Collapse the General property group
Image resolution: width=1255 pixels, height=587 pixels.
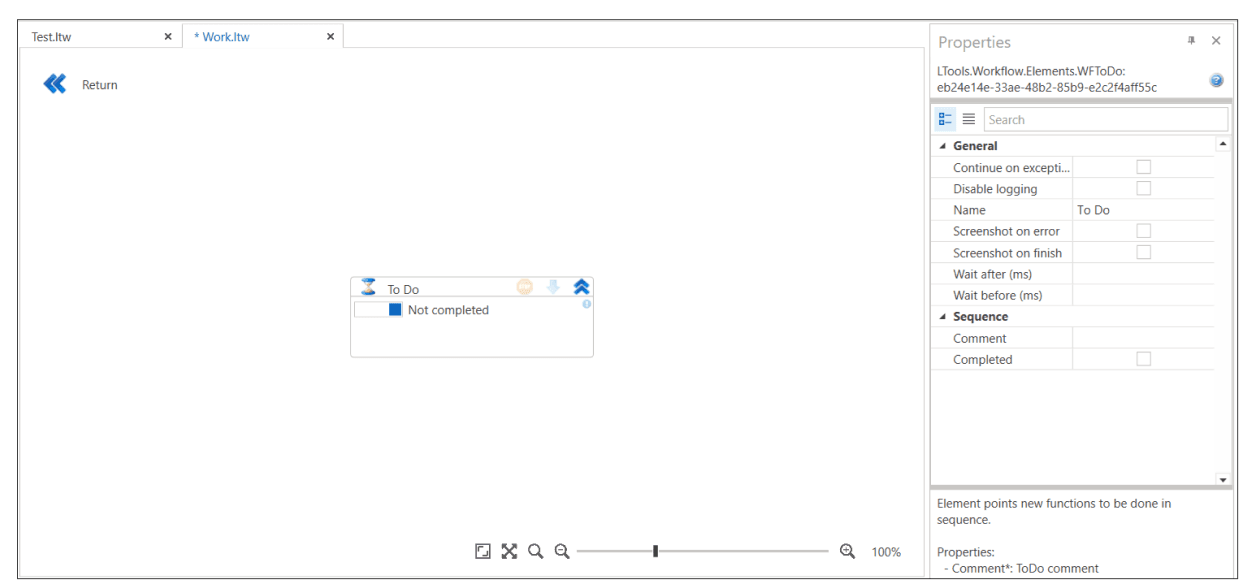[x=942, y=146]
